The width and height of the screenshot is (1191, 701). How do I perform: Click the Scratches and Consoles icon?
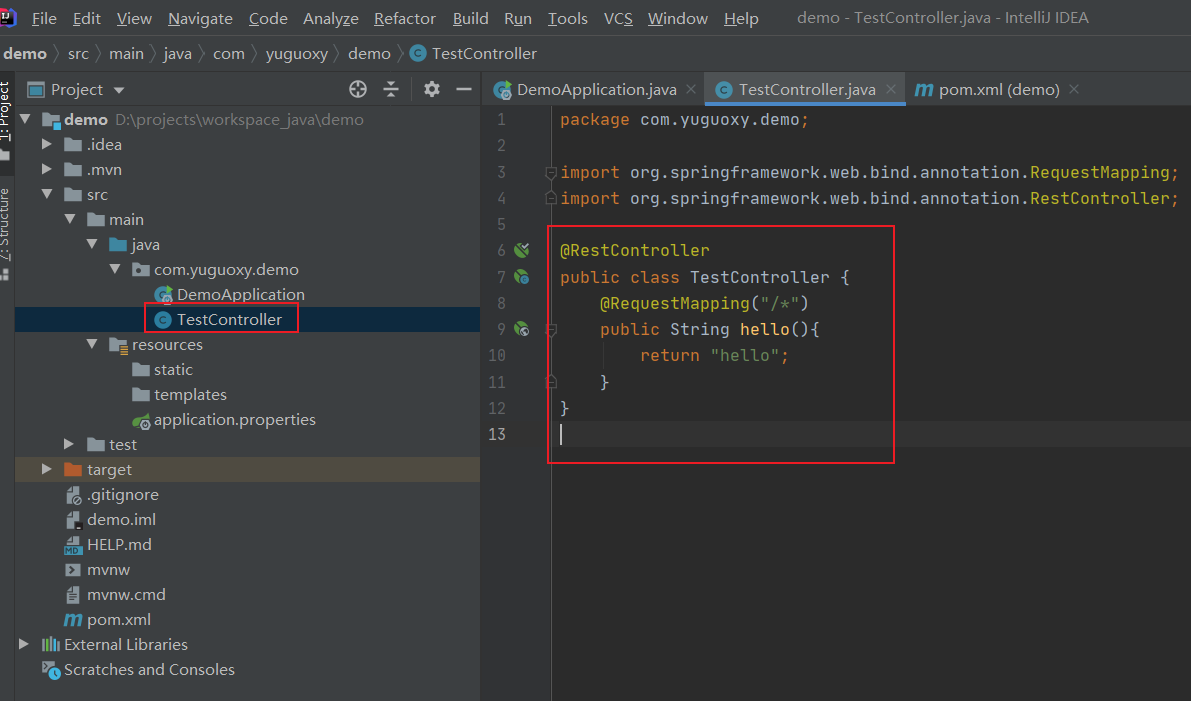51,670
